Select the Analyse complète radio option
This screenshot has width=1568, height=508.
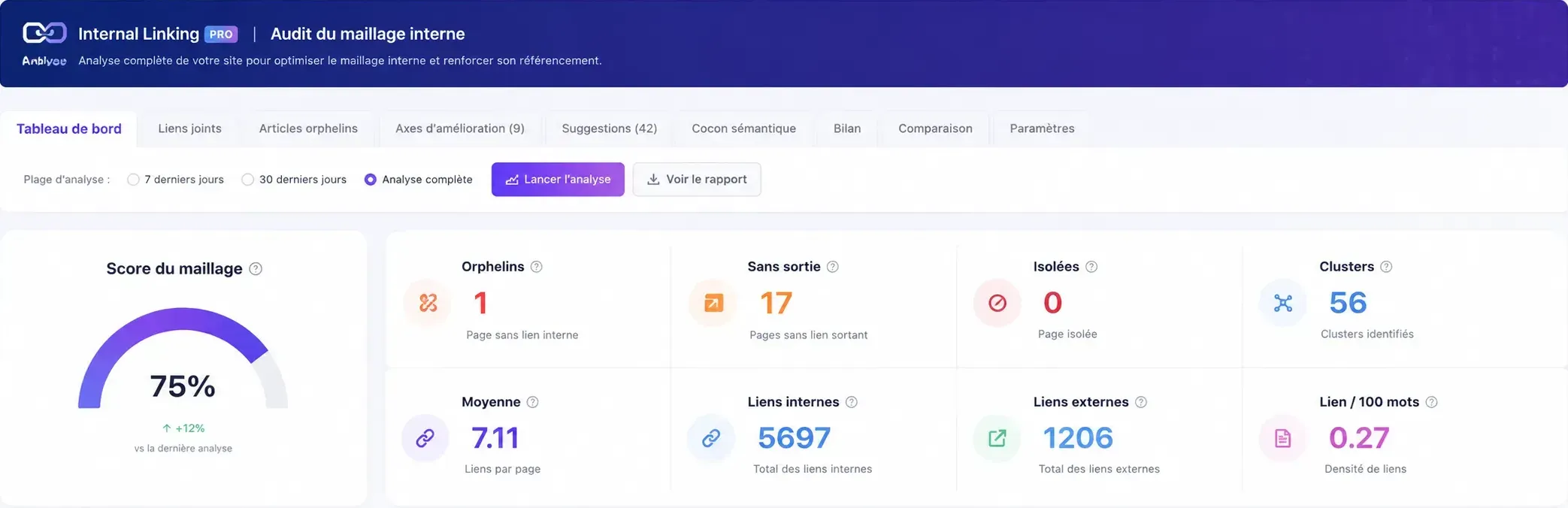[x=371, y=180]
